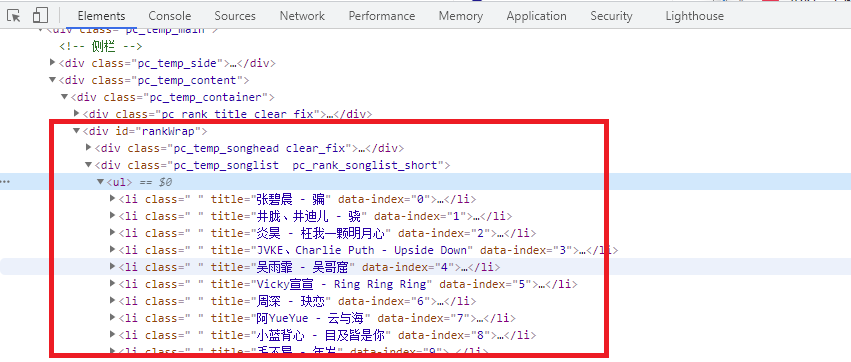Image resolution: width=851 pixels, height=362 pixels.
Task: Expand the li with data-index 1
Action: pos(112,215)
